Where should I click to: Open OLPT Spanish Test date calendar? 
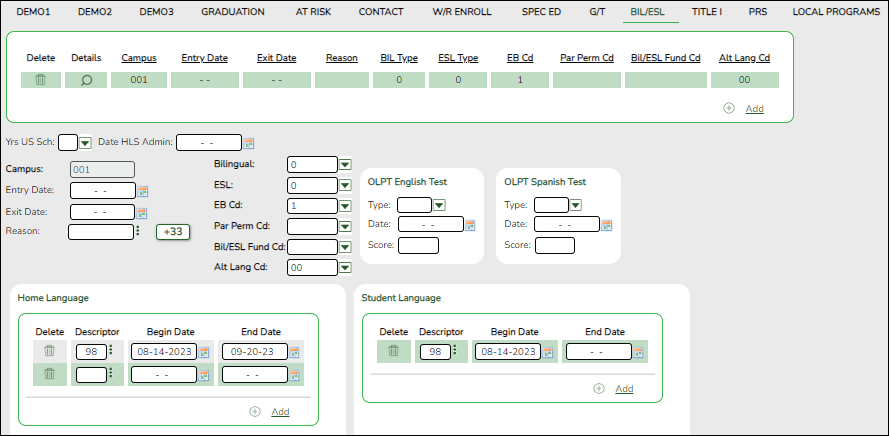[607, 225]
